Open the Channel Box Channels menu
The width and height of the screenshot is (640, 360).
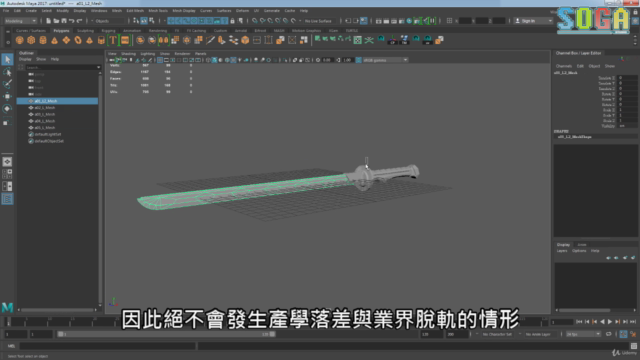564,66
